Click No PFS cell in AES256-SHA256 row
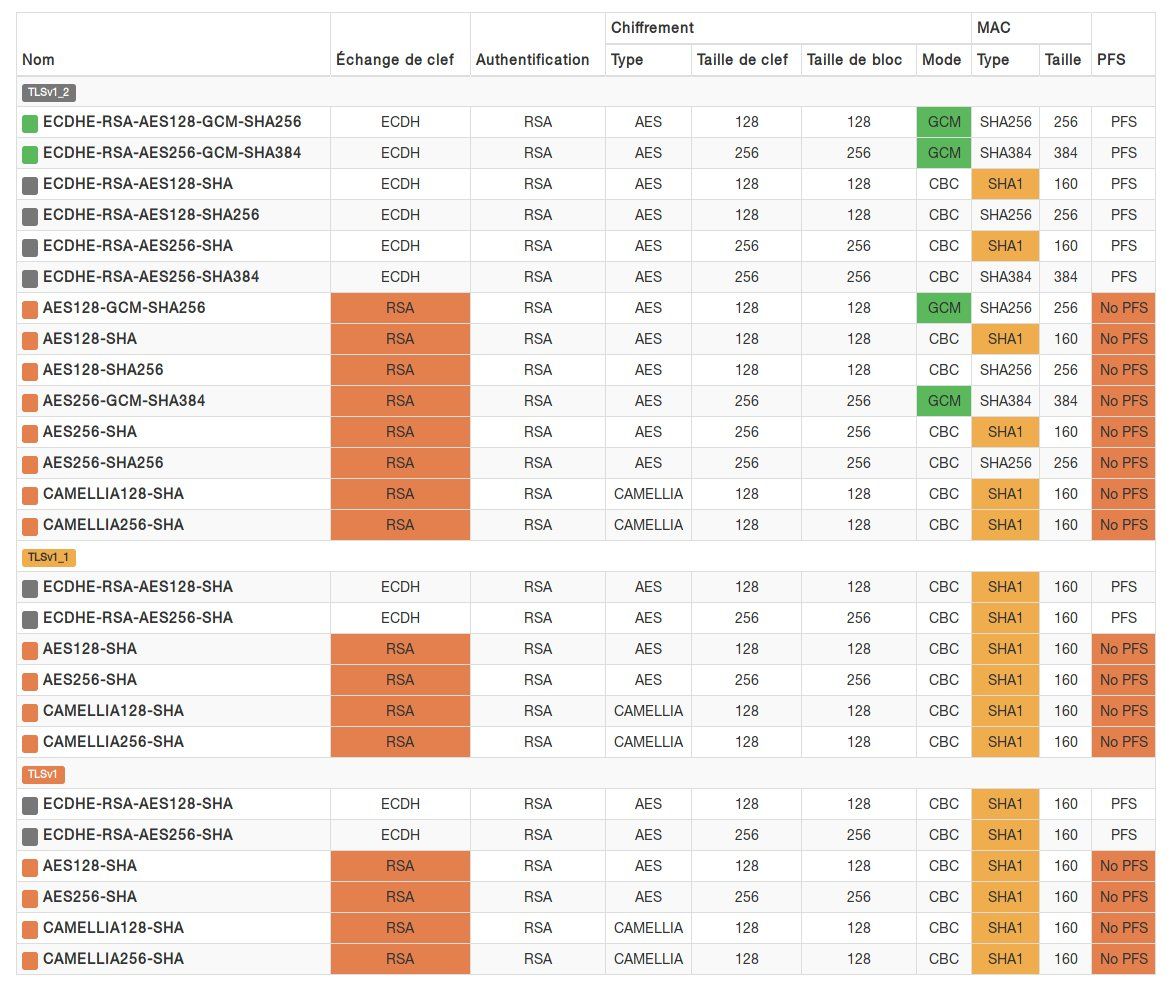1170x988 pixels. (1123, 464)
